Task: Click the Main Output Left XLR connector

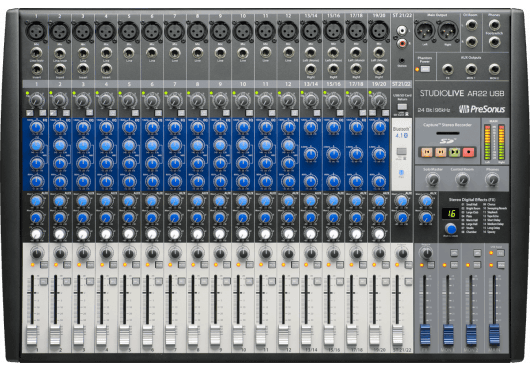Action: tap(425, 31)
